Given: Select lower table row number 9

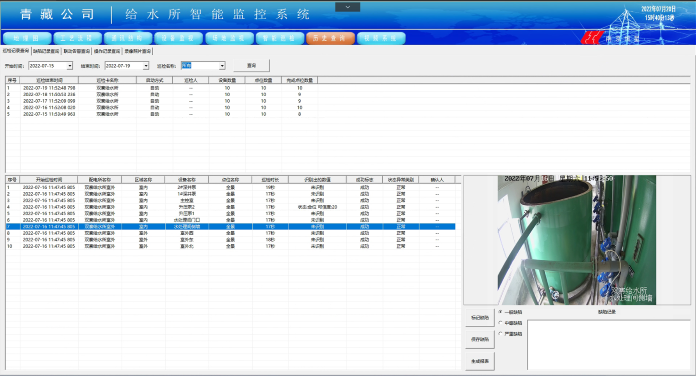Looking at the screenshot, I should pyautogui.click(x=230, y=239).
